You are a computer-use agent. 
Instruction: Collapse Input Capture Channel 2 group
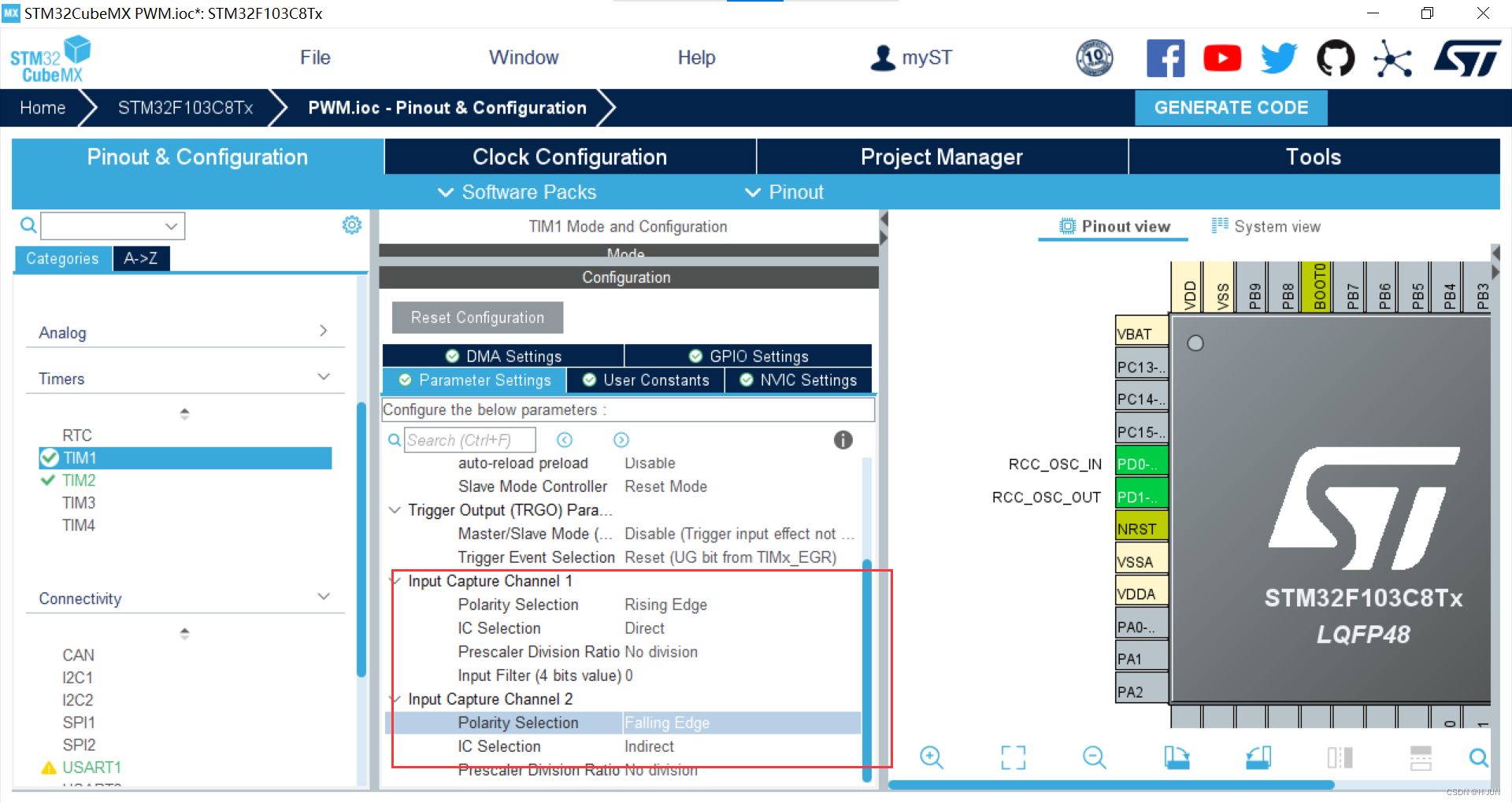click(395, 699)
